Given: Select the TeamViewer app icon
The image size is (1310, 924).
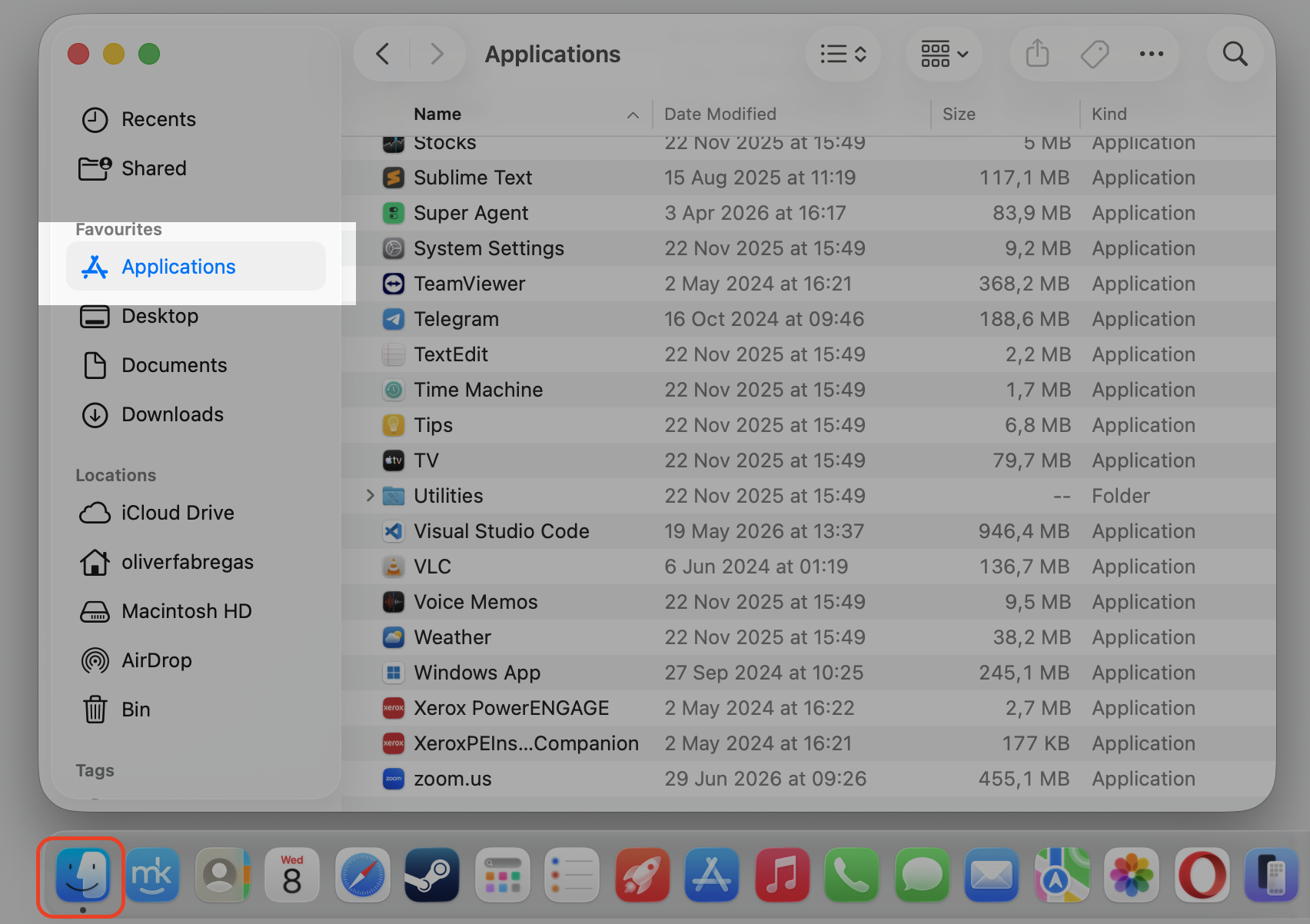Looking at the screenshot, I should [x=394, y=284].
